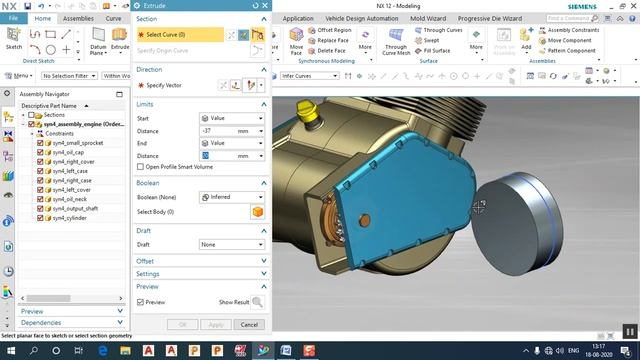This screenshot has height=360, width=640.
Task: Select the Through Curves command
Action: pyautogui.click(x=438, y=30)
